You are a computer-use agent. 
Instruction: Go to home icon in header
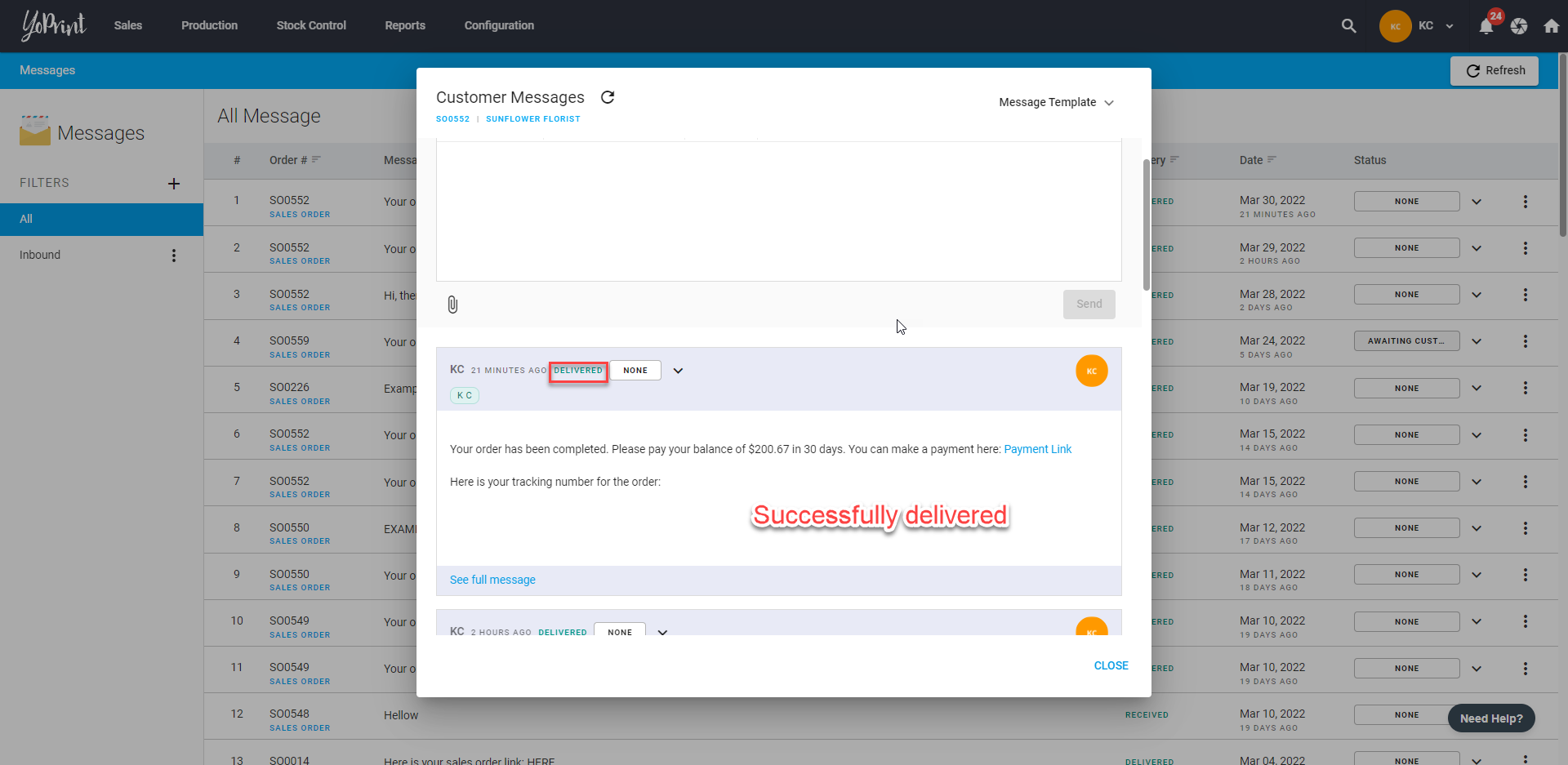(x=1552, y=26)
